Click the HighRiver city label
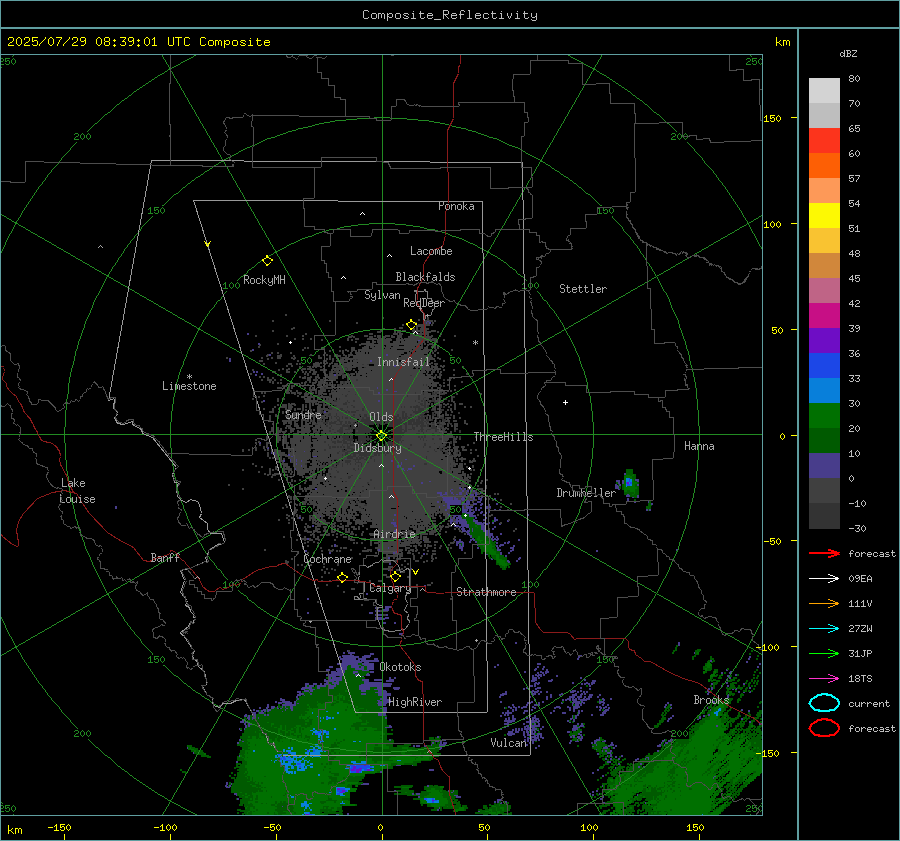The image size is (900, 841). coord(415,702)
